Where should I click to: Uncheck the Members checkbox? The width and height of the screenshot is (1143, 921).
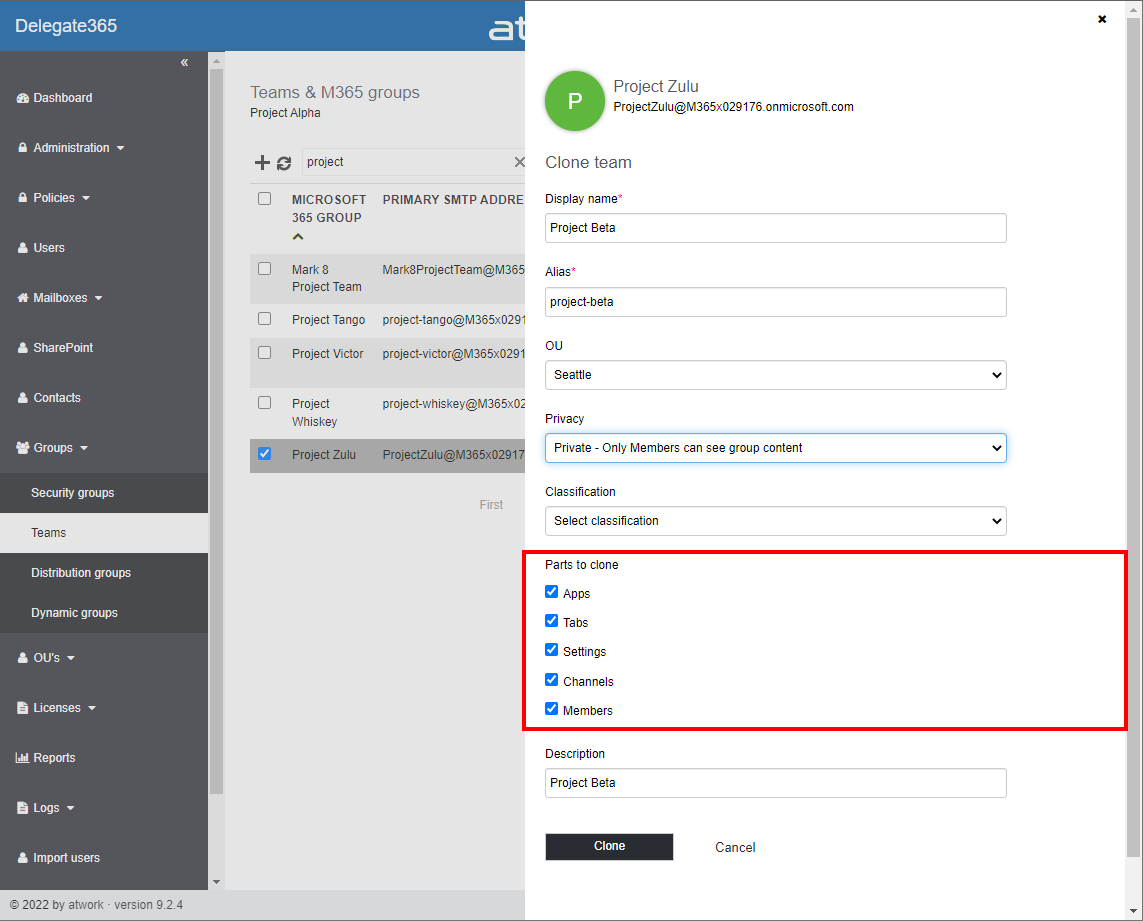pyautogui.click(x=551, y=709)
